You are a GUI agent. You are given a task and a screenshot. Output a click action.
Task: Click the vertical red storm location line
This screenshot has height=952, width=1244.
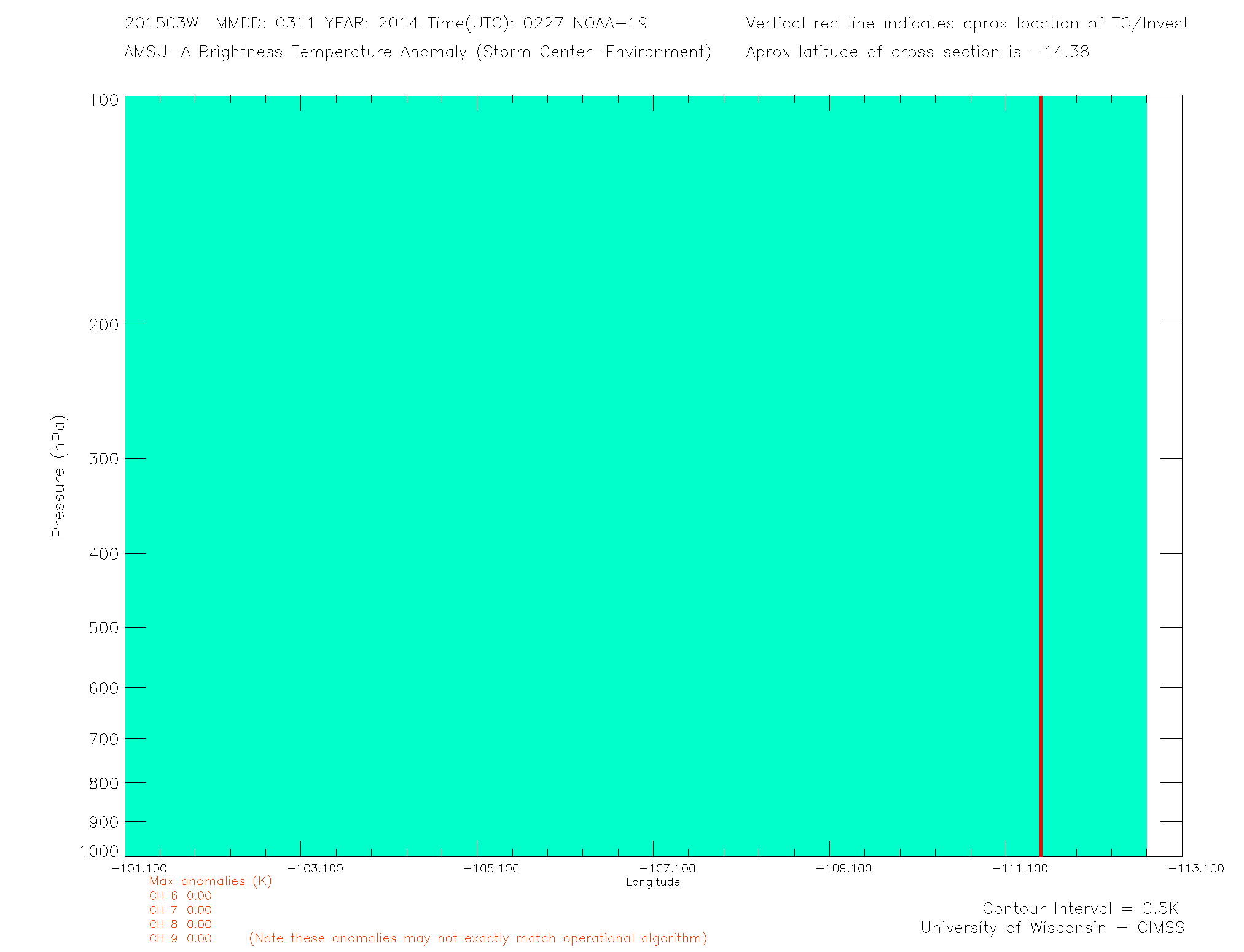tap(1041, 475)
